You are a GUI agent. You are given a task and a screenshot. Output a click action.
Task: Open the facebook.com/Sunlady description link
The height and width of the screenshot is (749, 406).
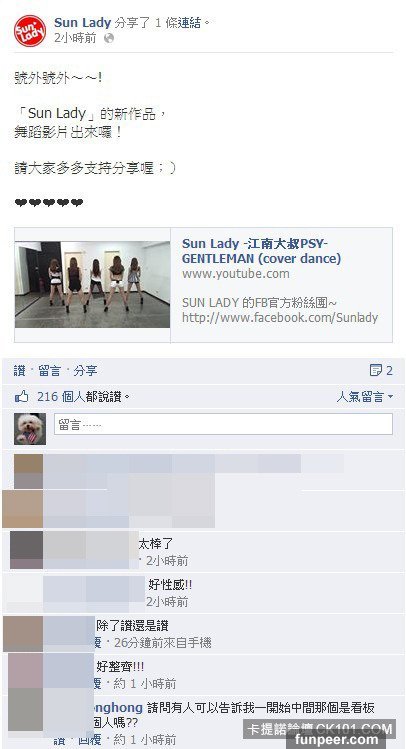click(x=280, y=318)
